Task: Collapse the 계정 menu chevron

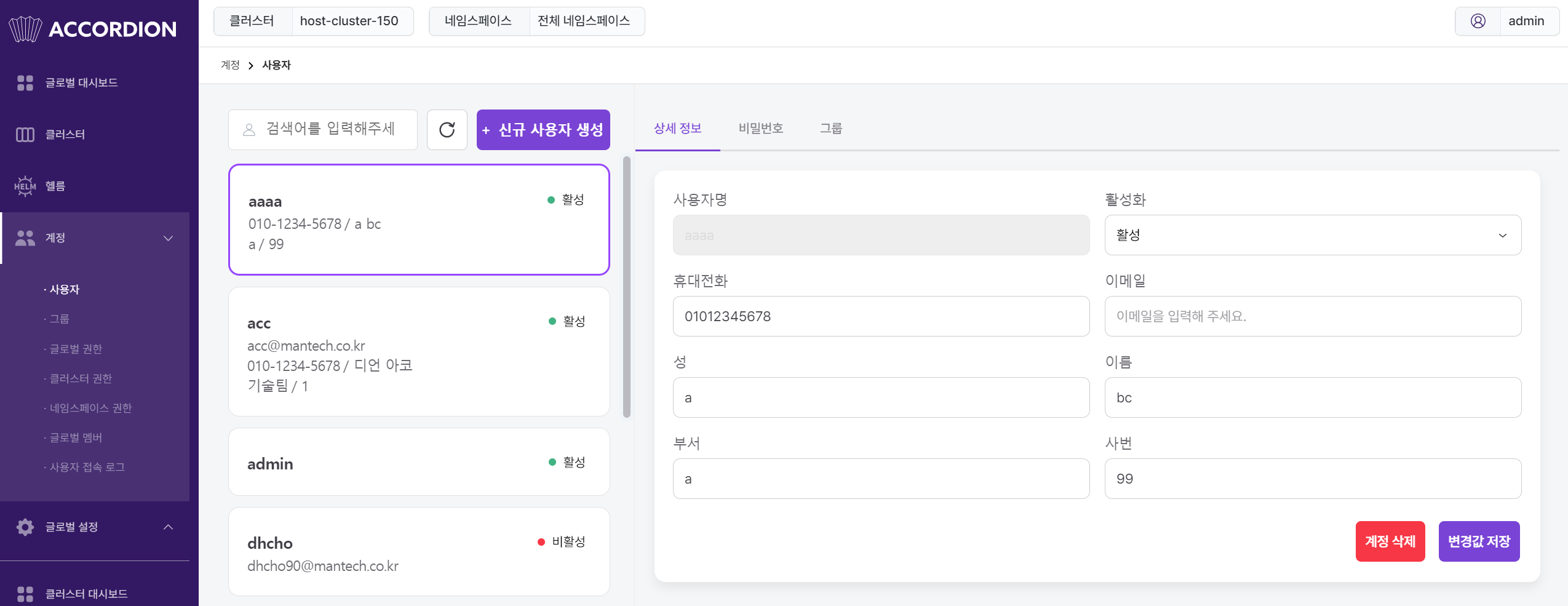Action: click(x=168, y=238)
